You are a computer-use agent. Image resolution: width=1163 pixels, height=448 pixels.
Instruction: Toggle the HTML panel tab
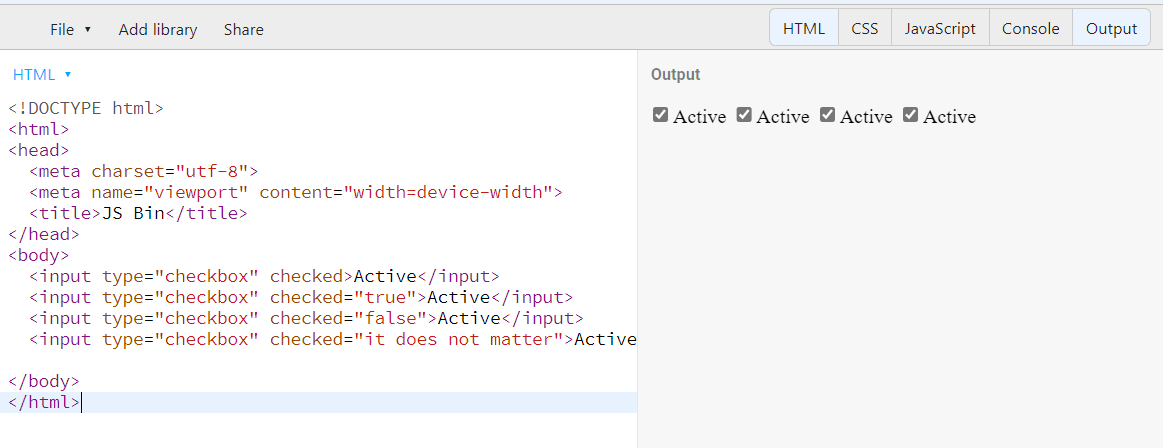coord(804,28)
